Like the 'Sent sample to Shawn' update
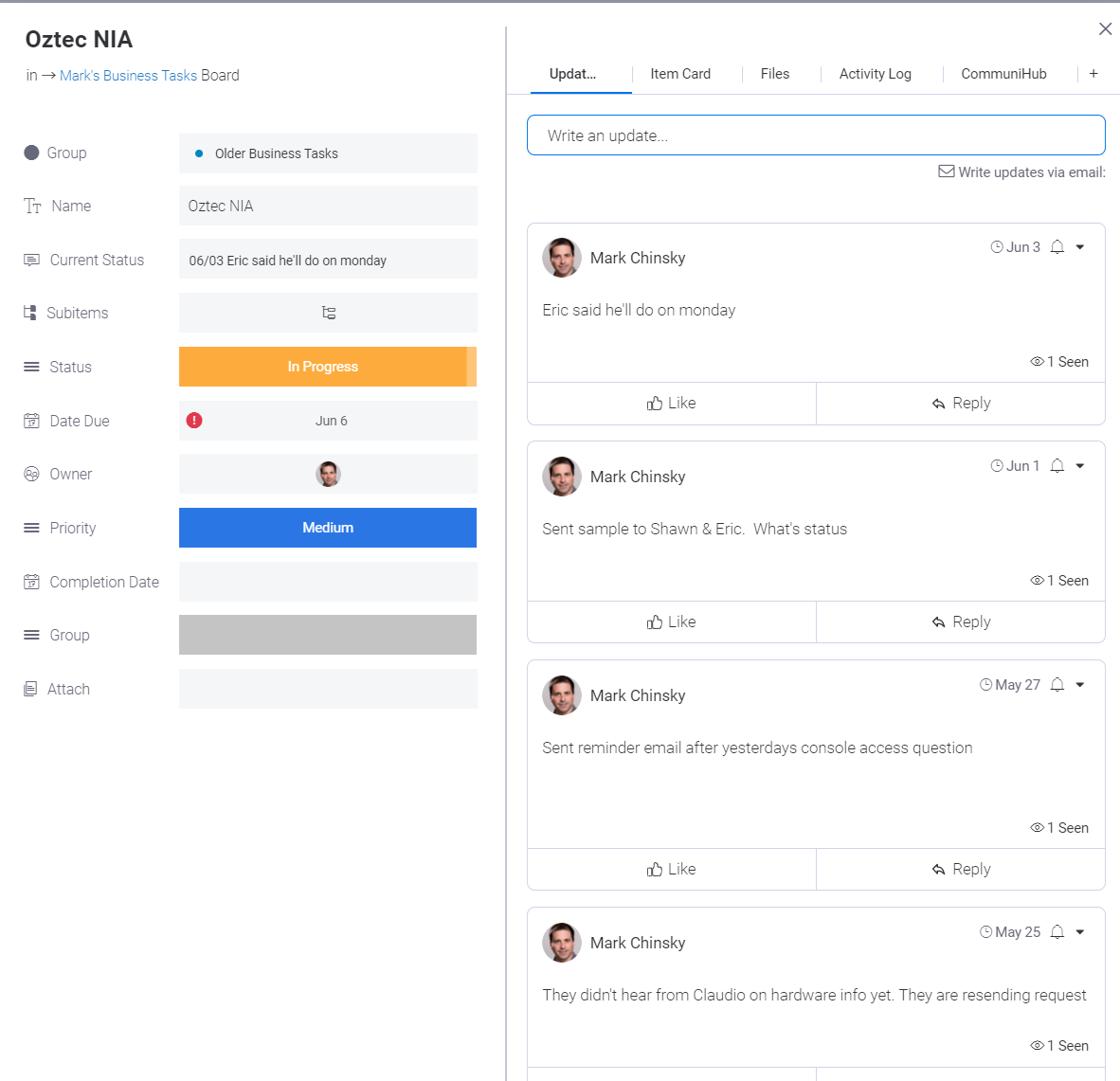The image size is (1120, 1081). click(x=672, y=622)
